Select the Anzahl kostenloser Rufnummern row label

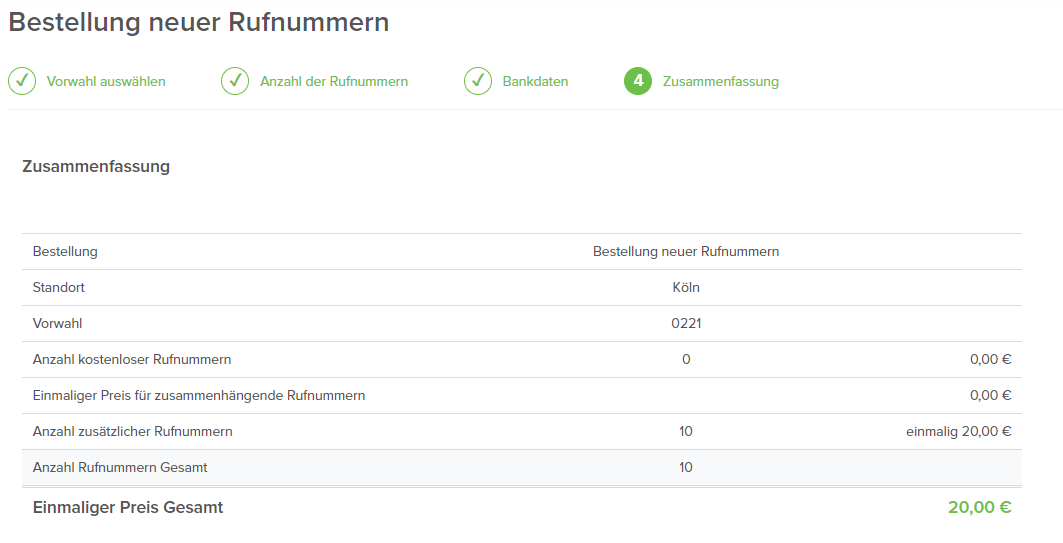132,359
